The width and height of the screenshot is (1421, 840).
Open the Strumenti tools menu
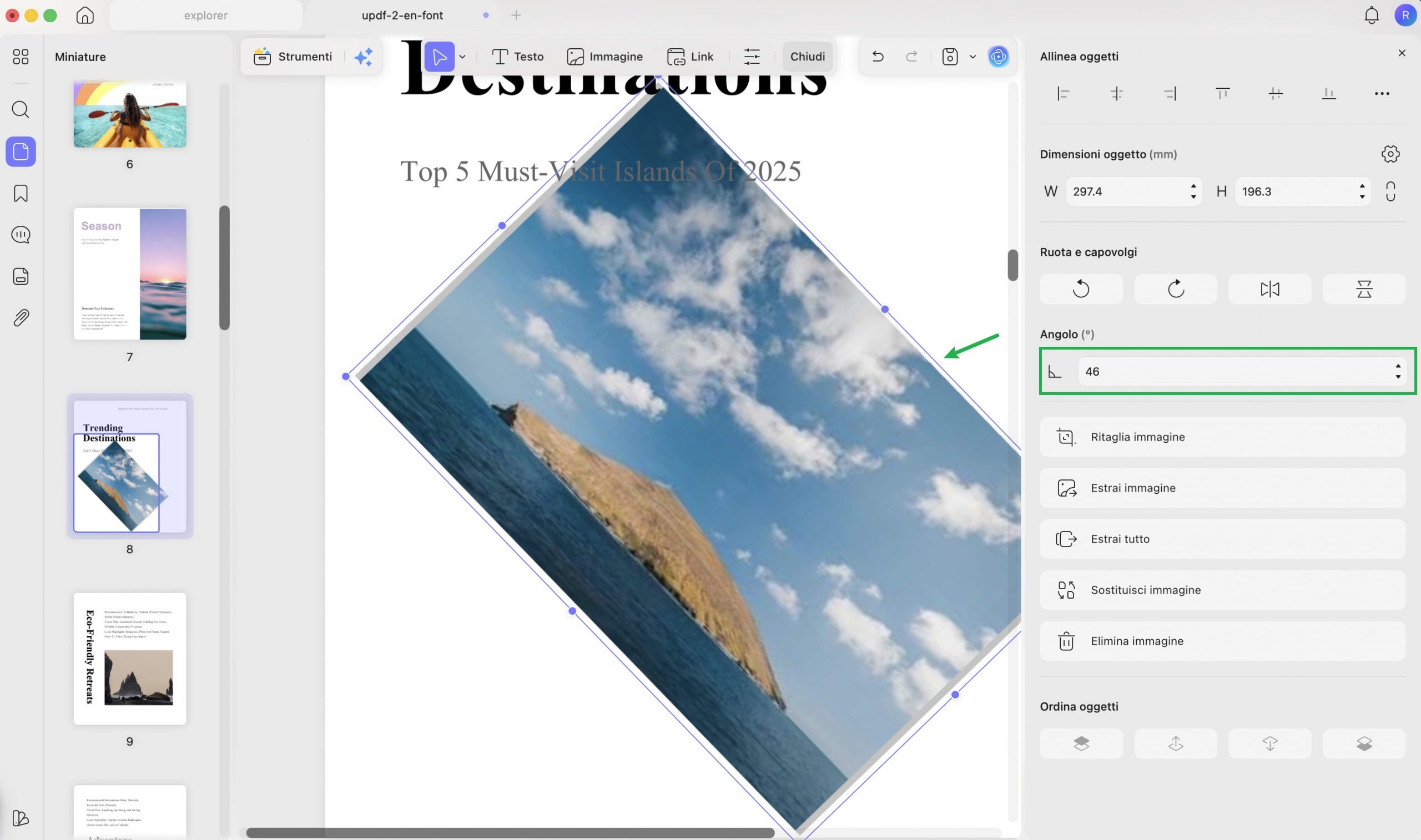(x=292, y=57)
